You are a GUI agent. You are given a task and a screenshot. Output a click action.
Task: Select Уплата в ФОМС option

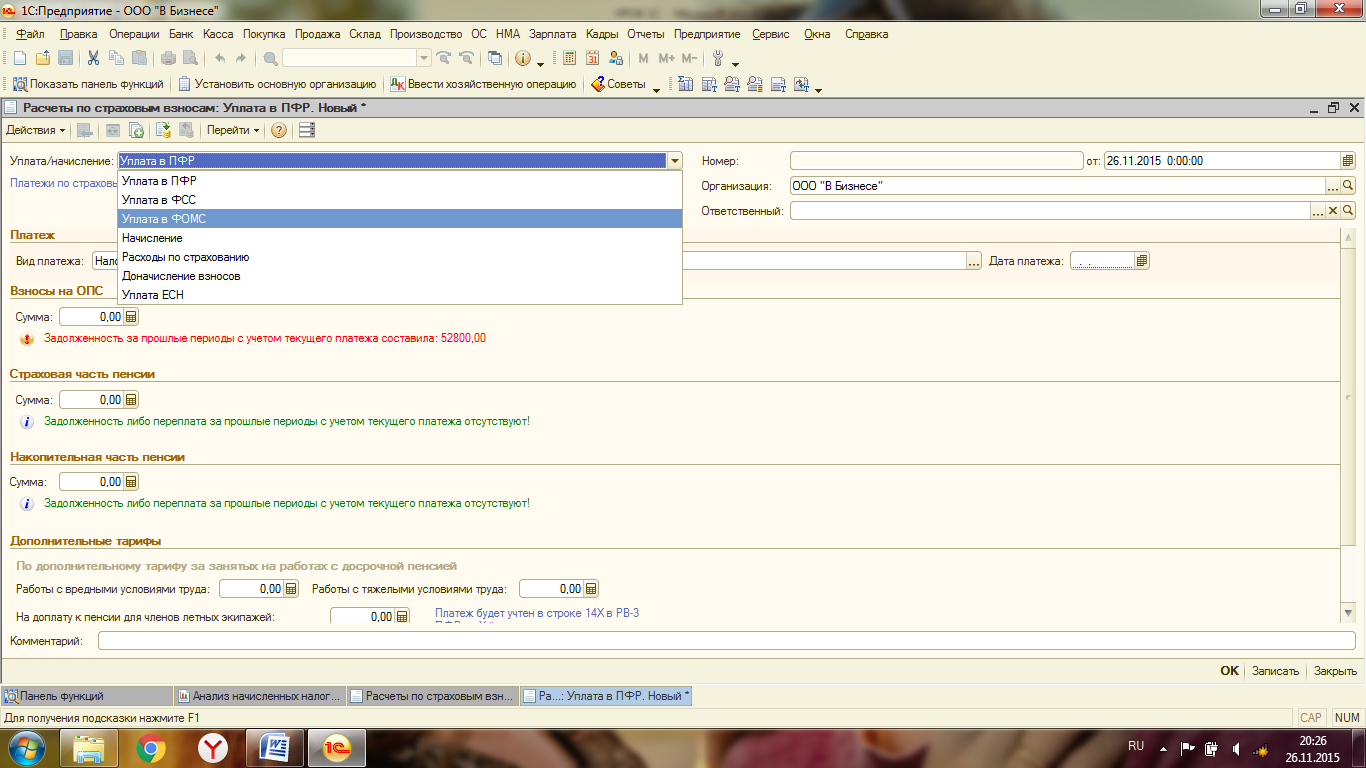click(x=400, y=219)
